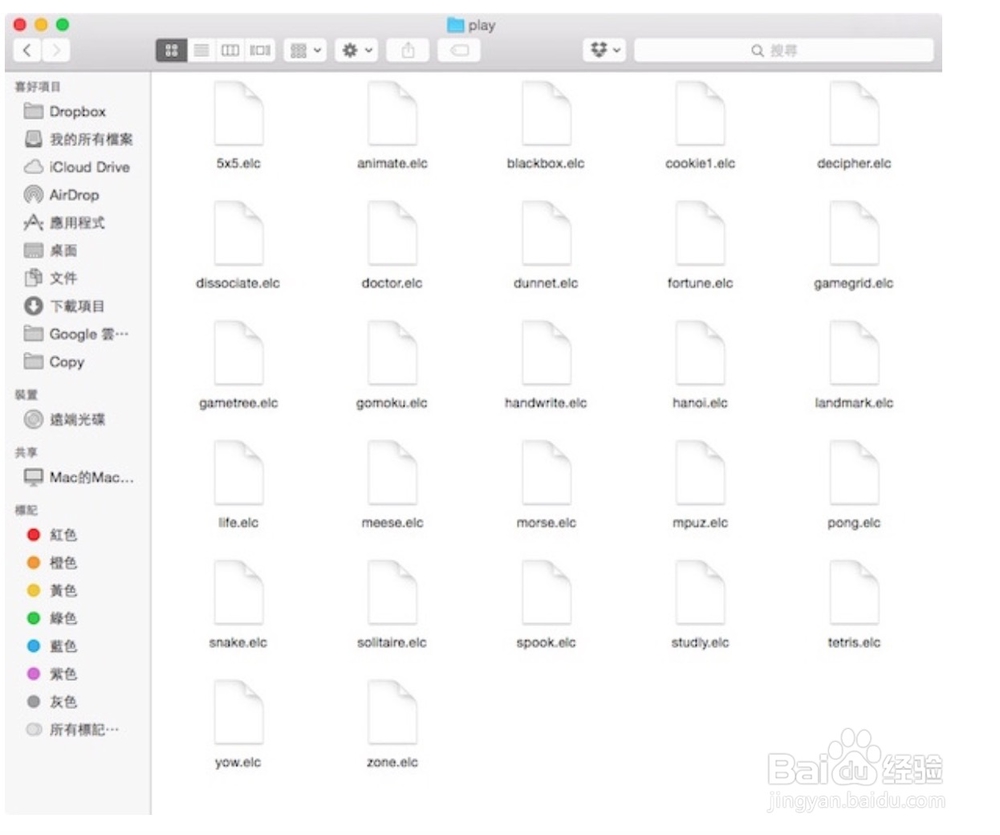Viewport: 1000px width, 835px height.
Task: Select the blackbox.elc file icon
Action: 546,114
